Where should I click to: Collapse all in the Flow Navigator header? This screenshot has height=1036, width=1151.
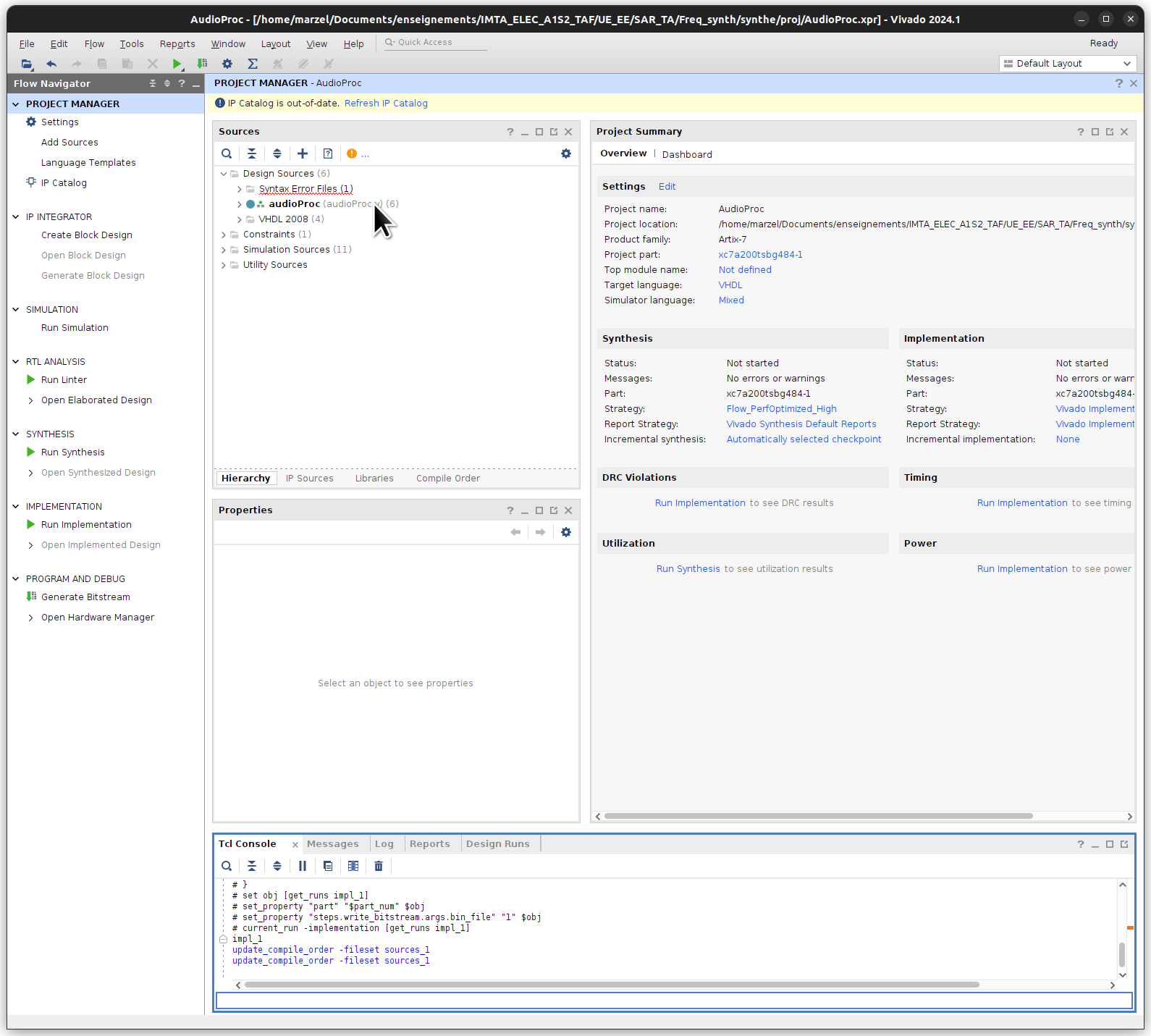click(x=153, y=83)
